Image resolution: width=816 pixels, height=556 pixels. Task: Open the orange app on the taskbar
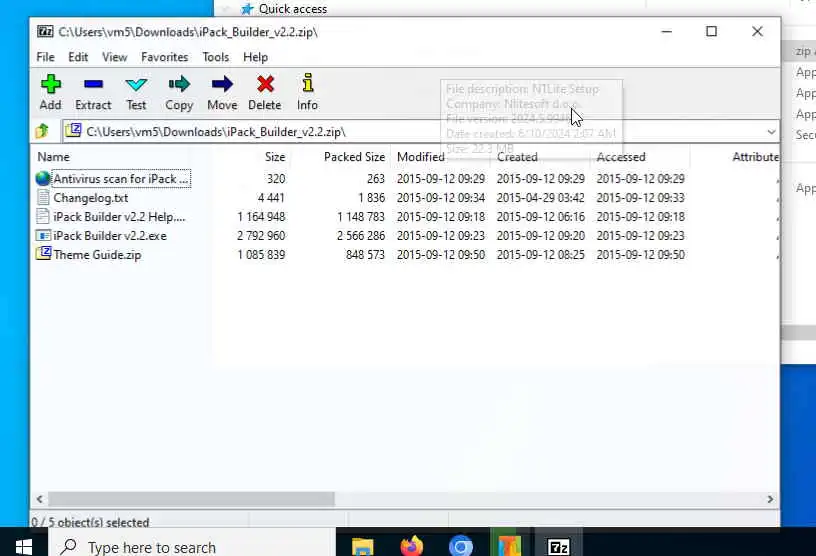click(x=509, y=547)
